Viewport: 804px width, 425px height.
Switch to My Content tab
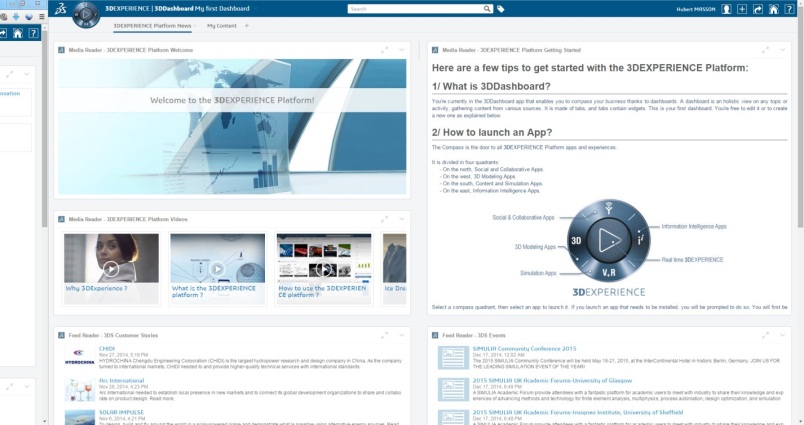[222, 25]
